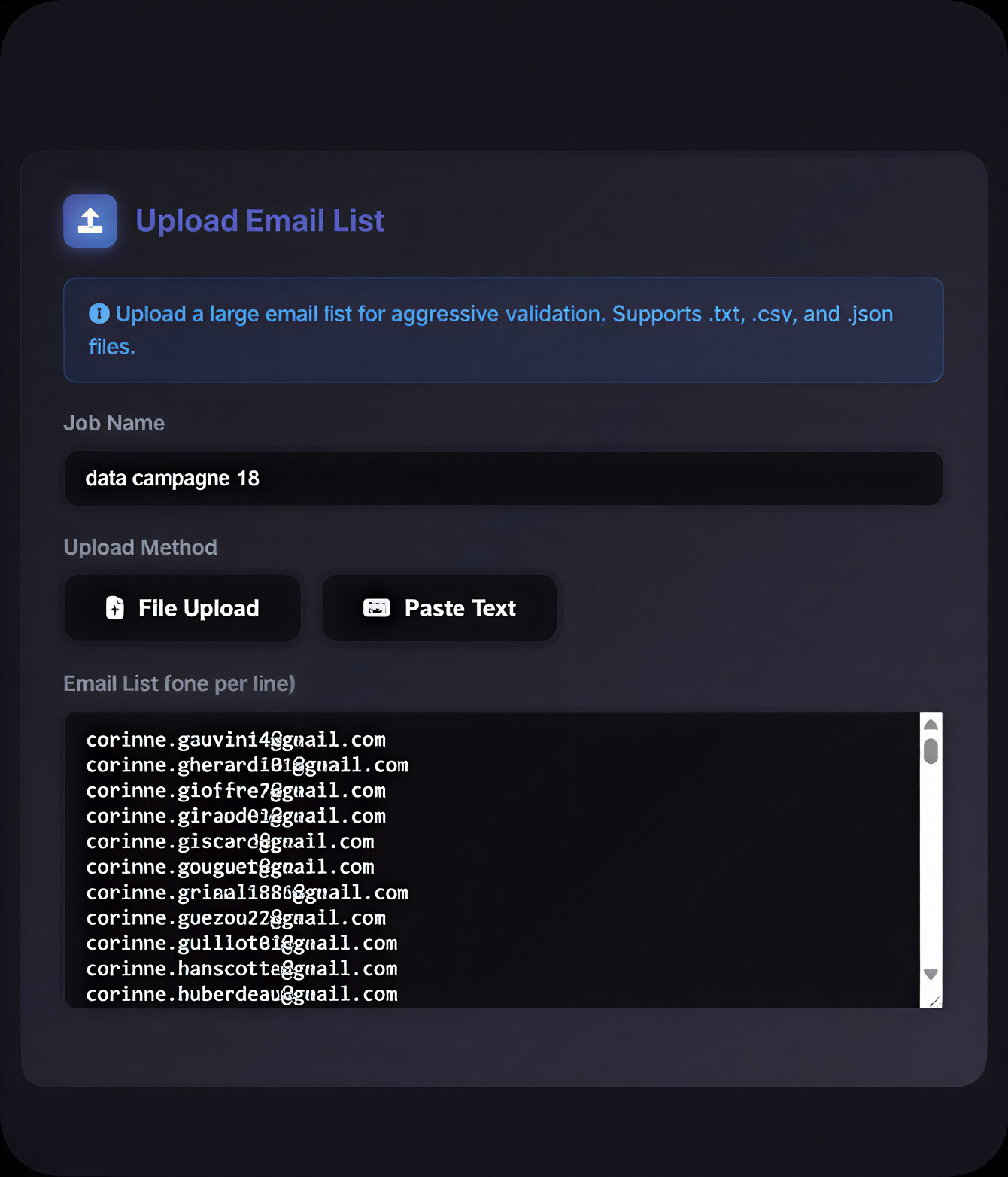Click the info banner about supported files
Screen dimensions: 1008x1177
[502, 330]
